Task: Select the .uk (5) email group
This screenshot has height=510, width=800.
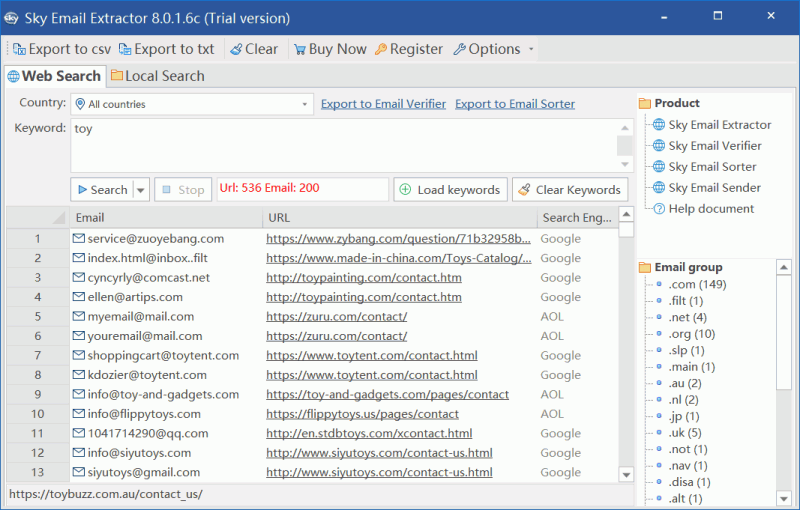Action: pyautogui.click(x=685, y=432)
